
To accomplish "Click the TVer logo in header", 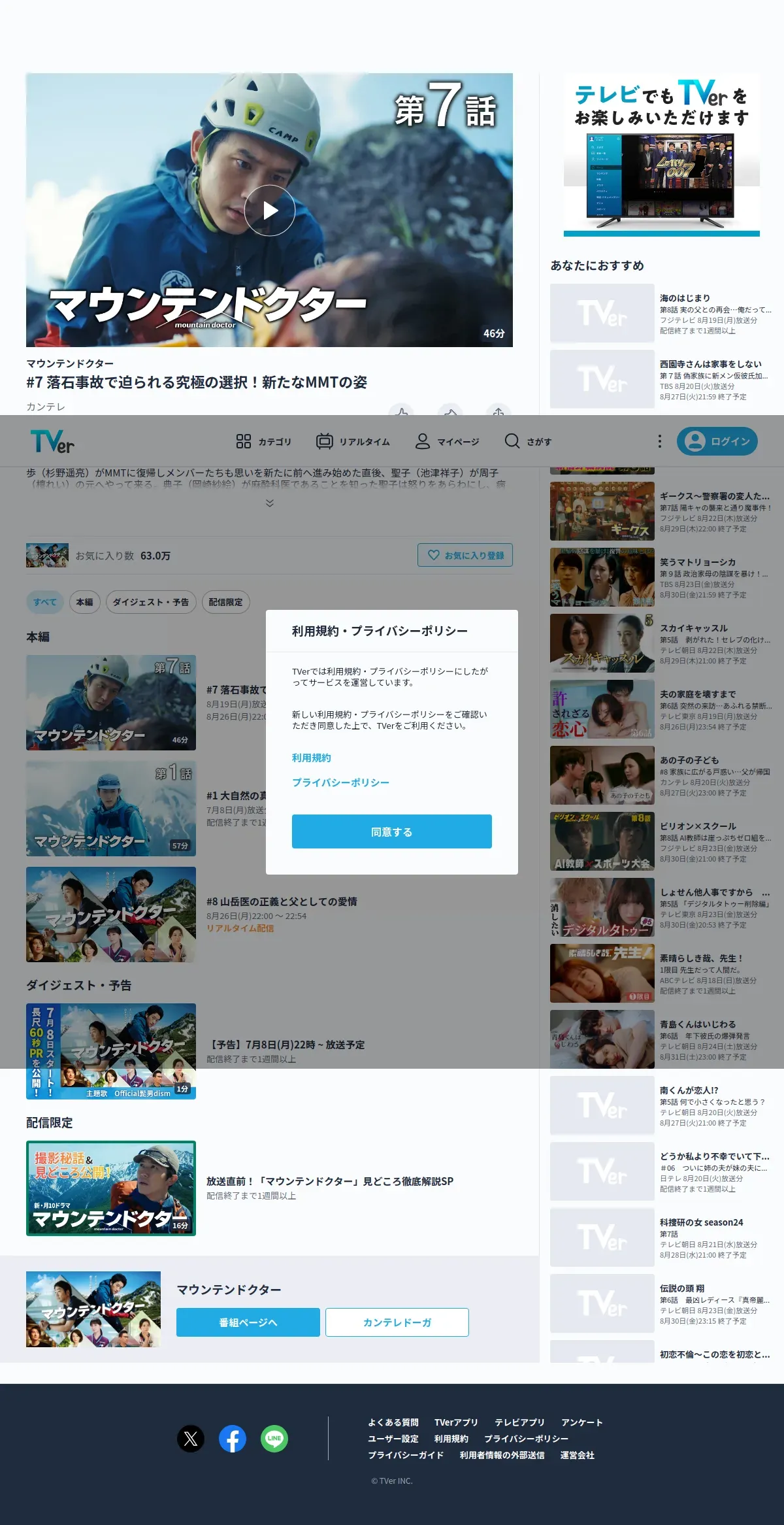I will click(x=52, y=441).
